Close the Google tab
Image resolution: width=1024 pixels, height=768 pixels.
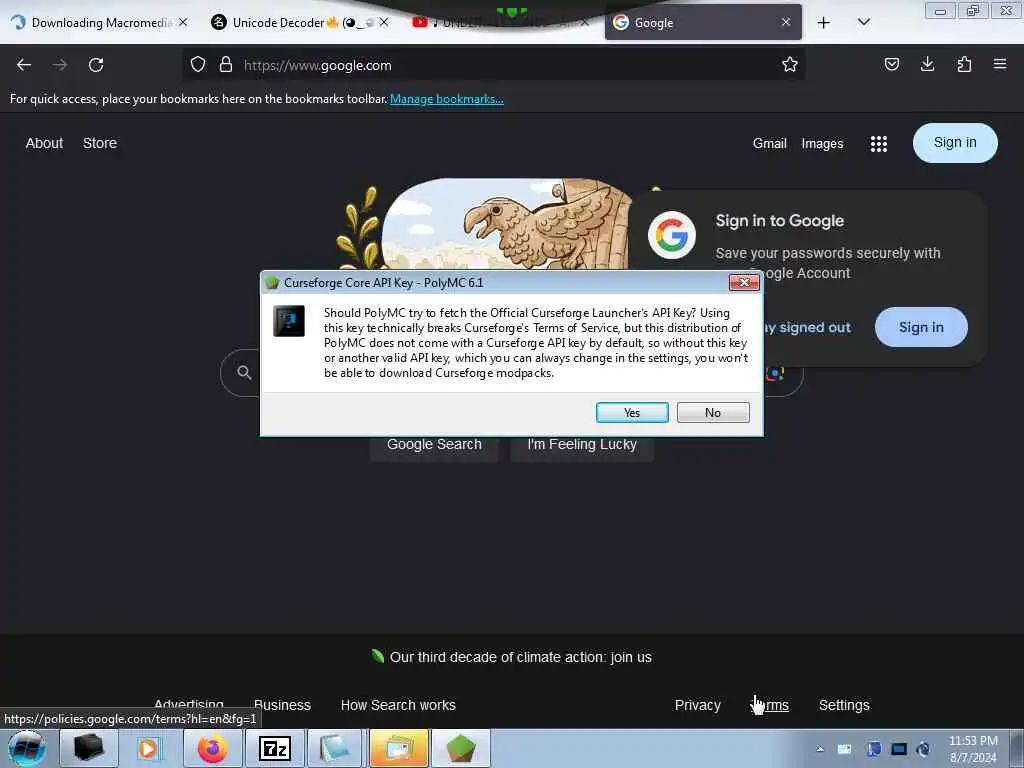pos(786,22)
